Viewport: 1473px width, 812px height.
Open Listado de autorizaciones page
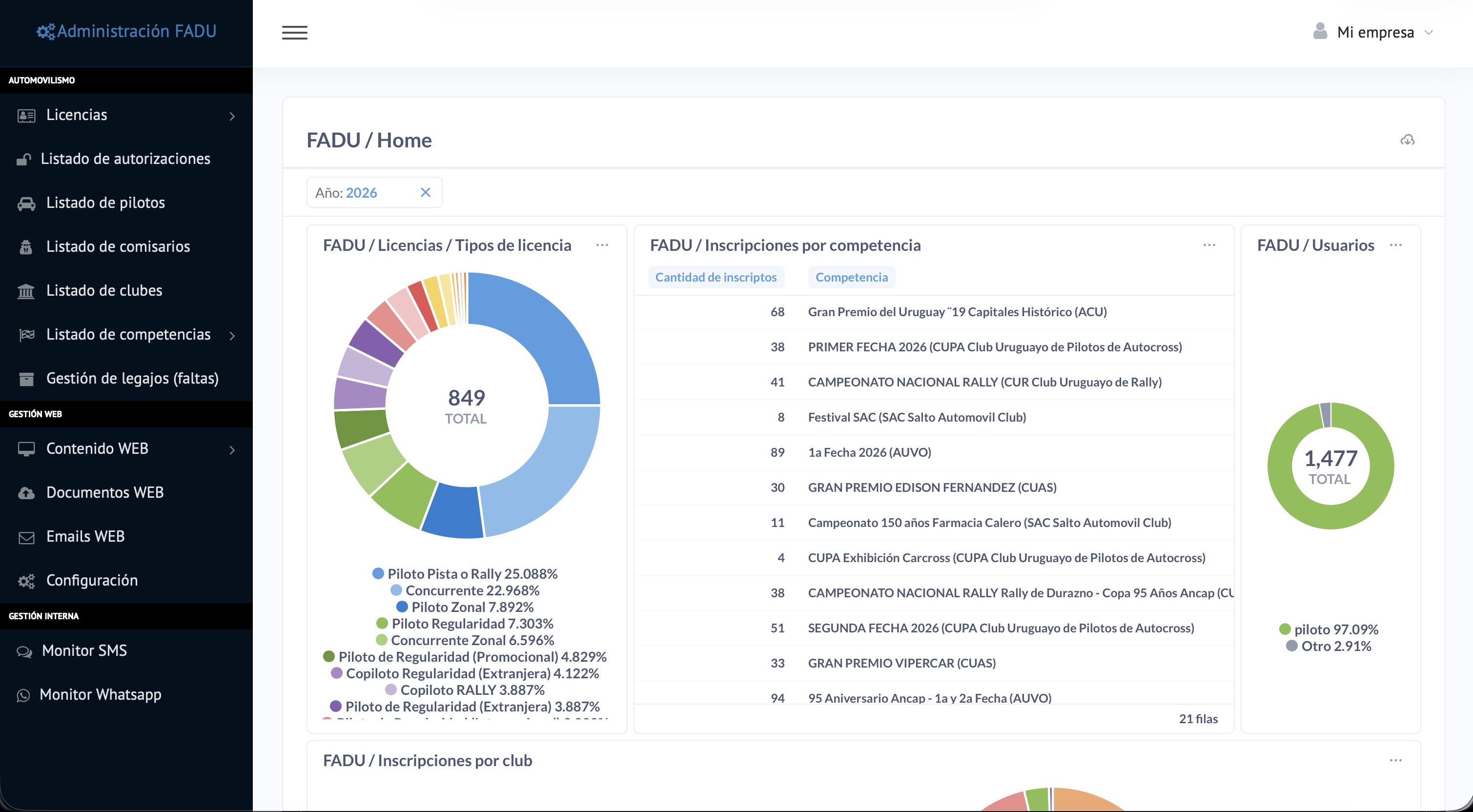[x=125, y=159]
